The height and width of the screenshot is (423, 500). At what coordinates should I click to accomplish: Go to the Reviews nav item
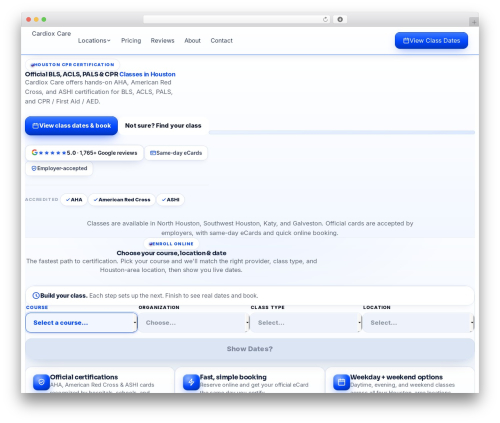click(x=162, y=41)
